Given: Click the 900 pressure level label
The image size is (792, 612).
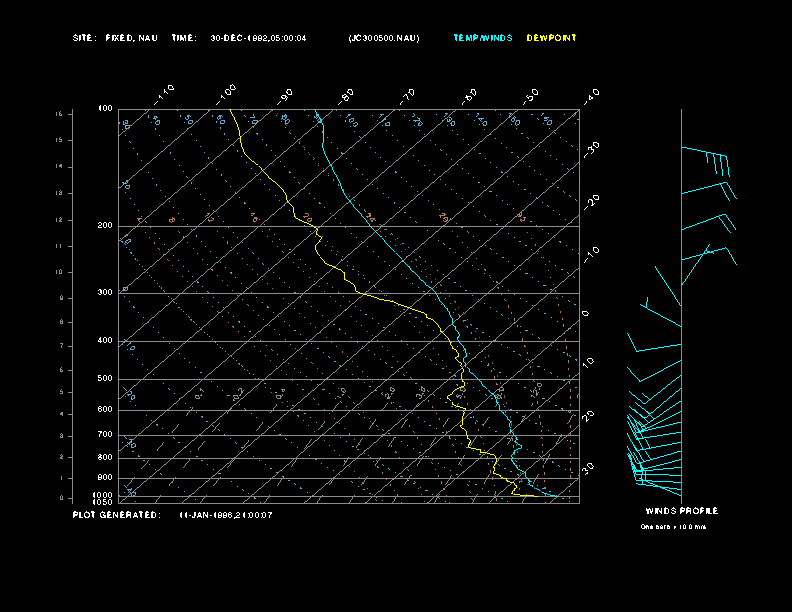Looking at the screenshot, I should pyautogui.click(x=105, y=477).
